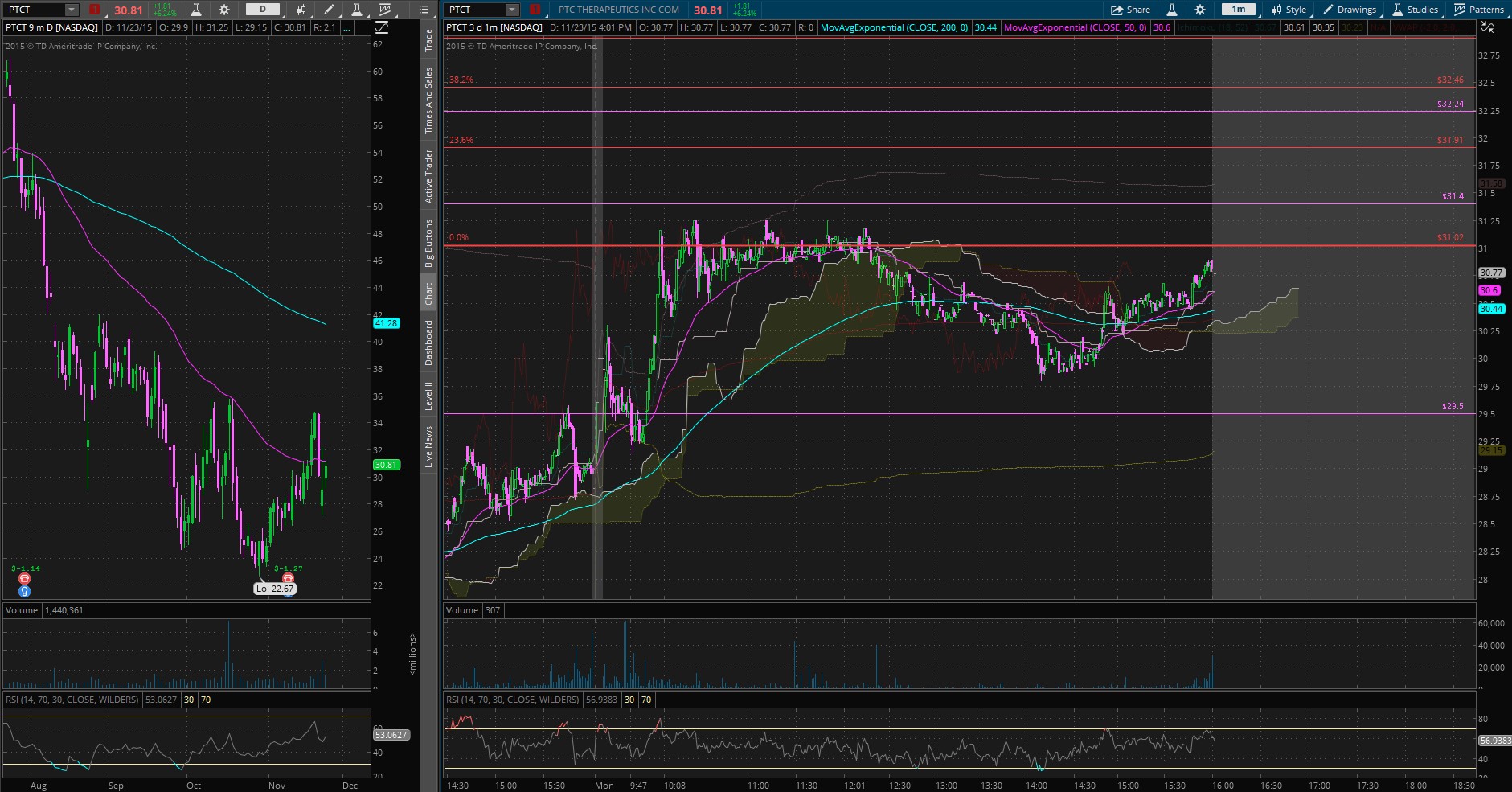
Task: Click RSI overbought value 70 in right chart
Action: coord(646,700)
